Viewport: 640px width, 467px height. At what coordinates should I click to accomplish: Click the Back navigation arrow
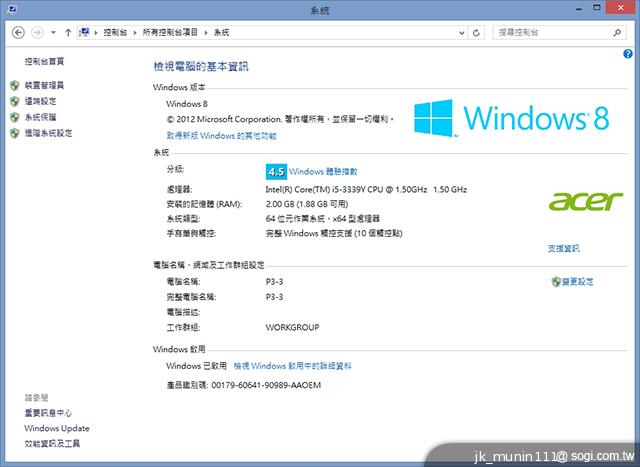coord(18,32)
